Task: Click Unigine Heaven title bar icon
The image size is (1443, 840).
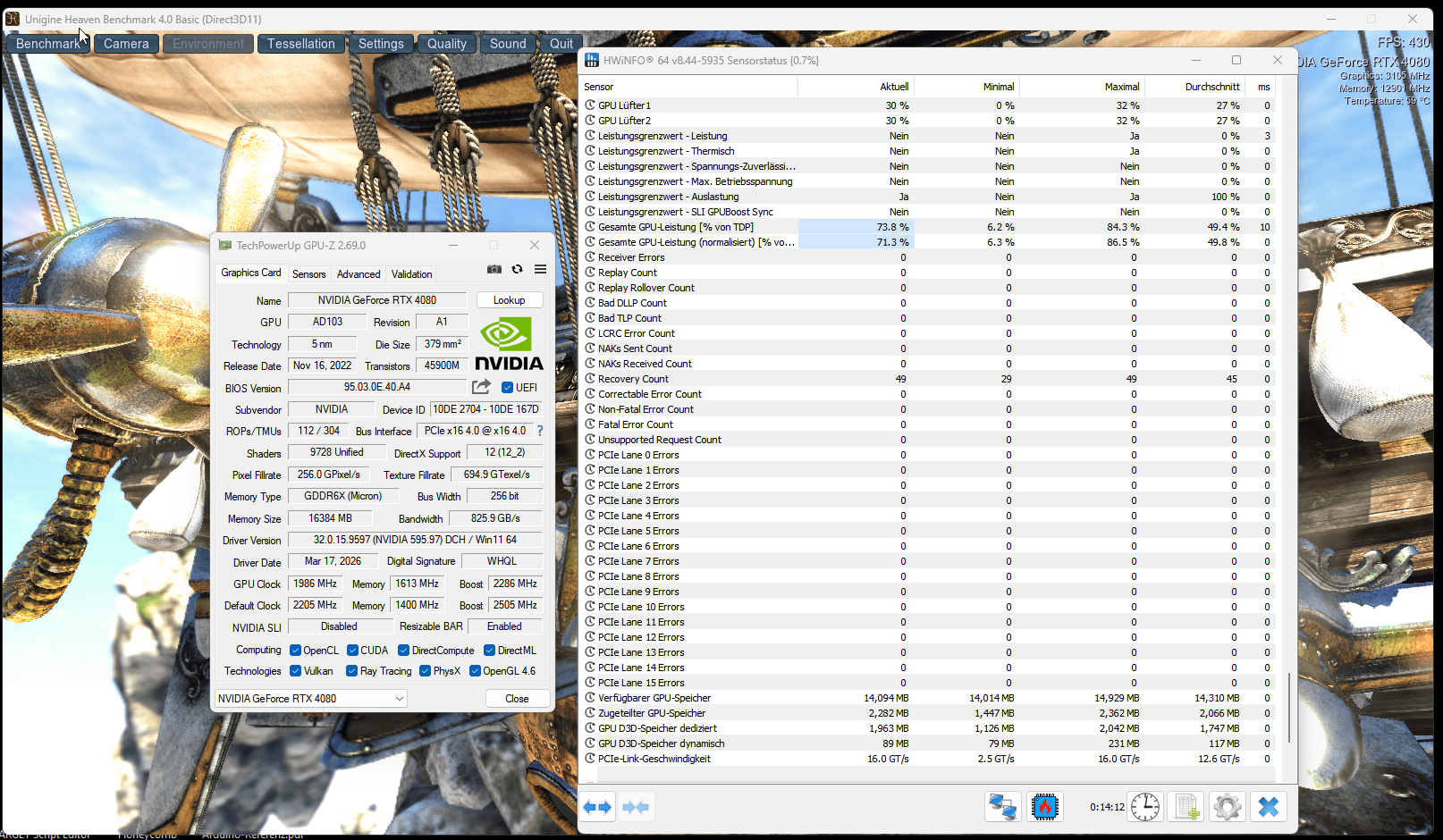Action: [13, 19]
